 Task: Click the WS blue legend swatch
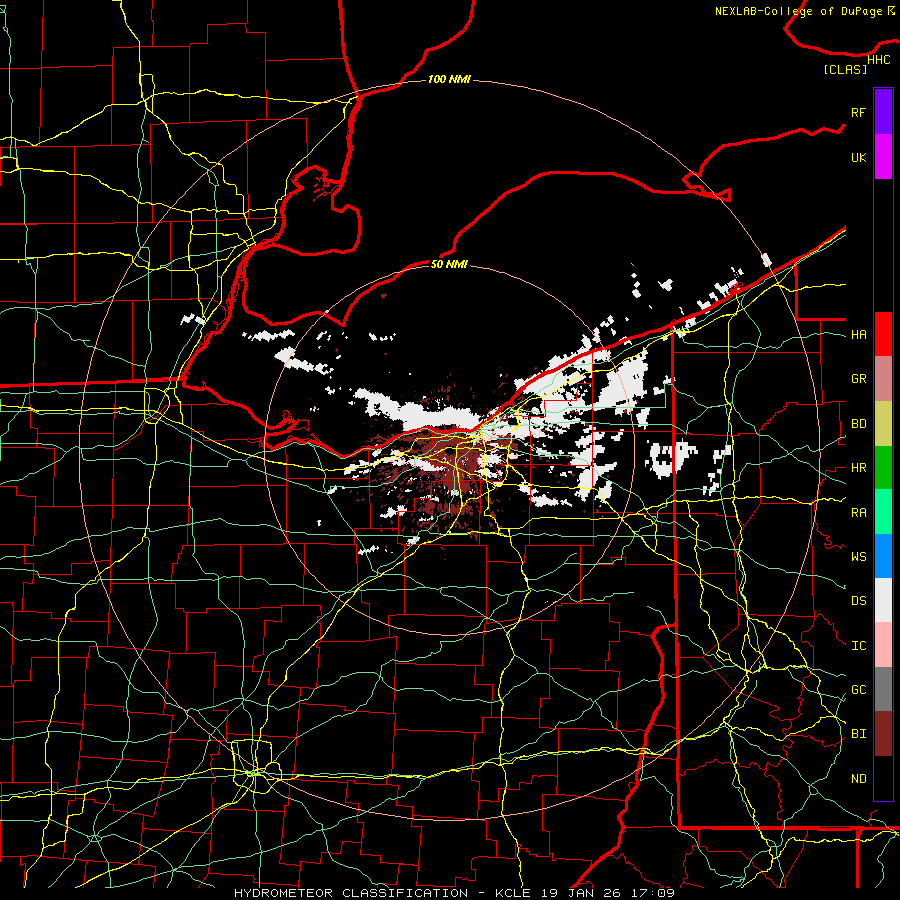pos(883,556)
